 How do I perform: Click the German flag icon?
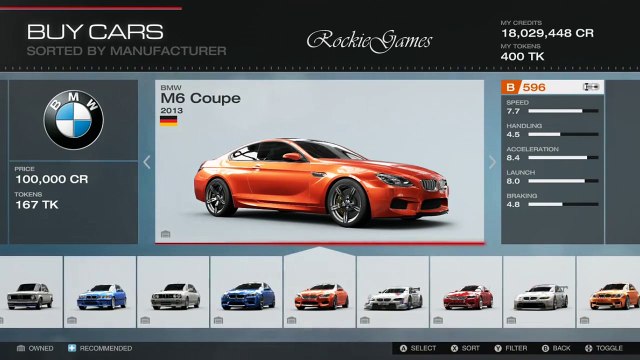169,121
